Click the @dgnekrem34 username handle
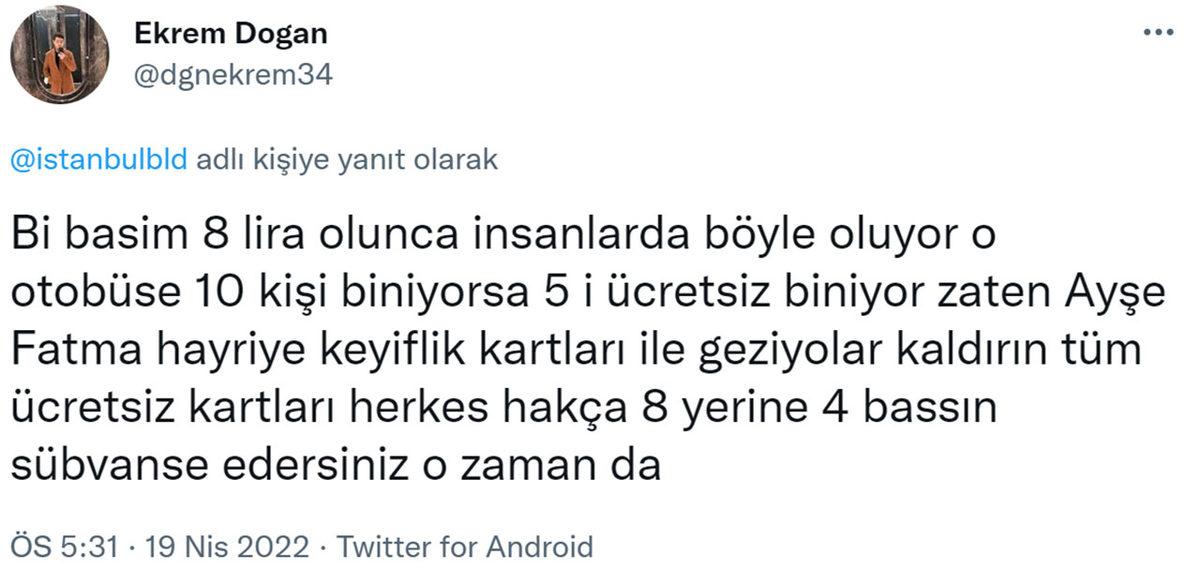This screenshot has height=585, width=1200. coord(235,73)
